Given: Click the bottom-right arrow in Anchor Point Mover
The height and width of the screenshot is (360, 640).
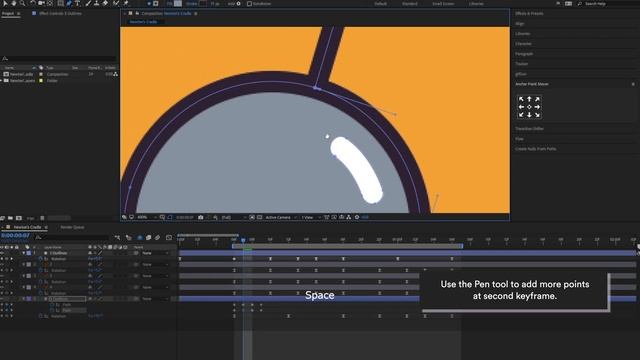Looking at the screenshot, I should coord(538,115).
